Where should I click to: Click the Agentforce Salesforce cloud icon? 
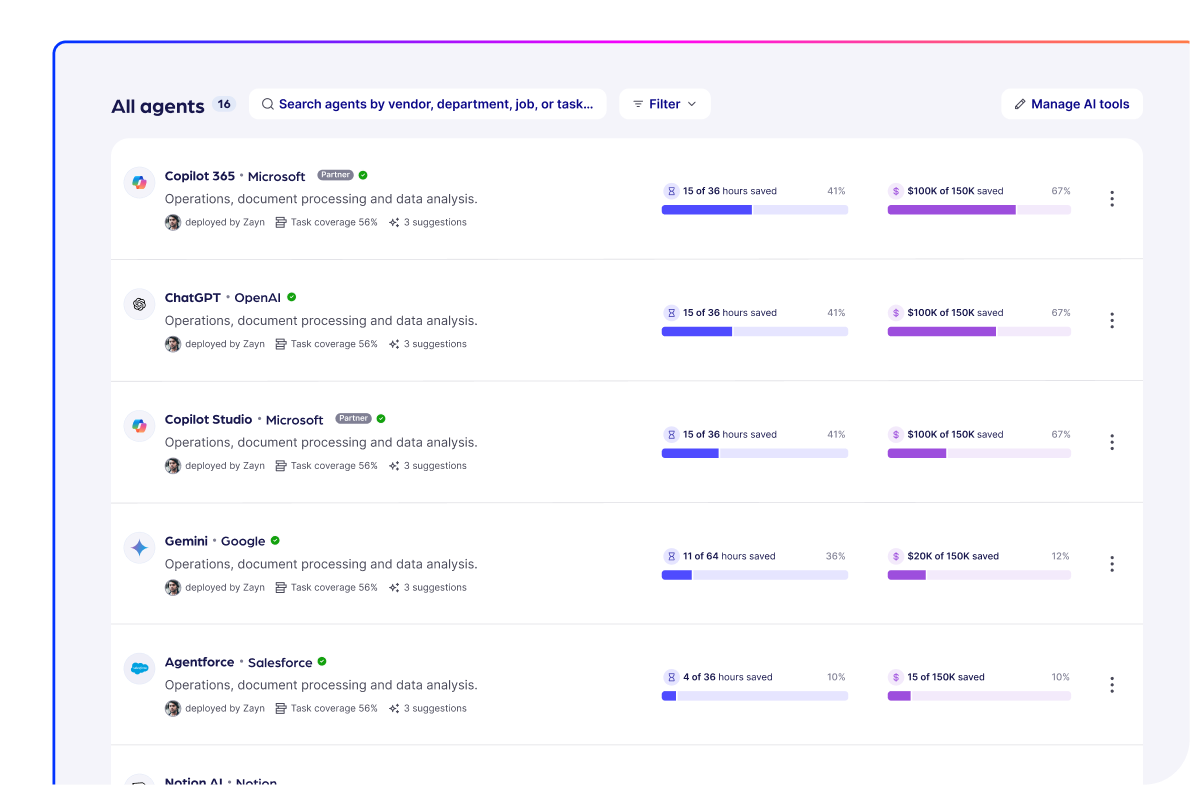pos(139,668)
